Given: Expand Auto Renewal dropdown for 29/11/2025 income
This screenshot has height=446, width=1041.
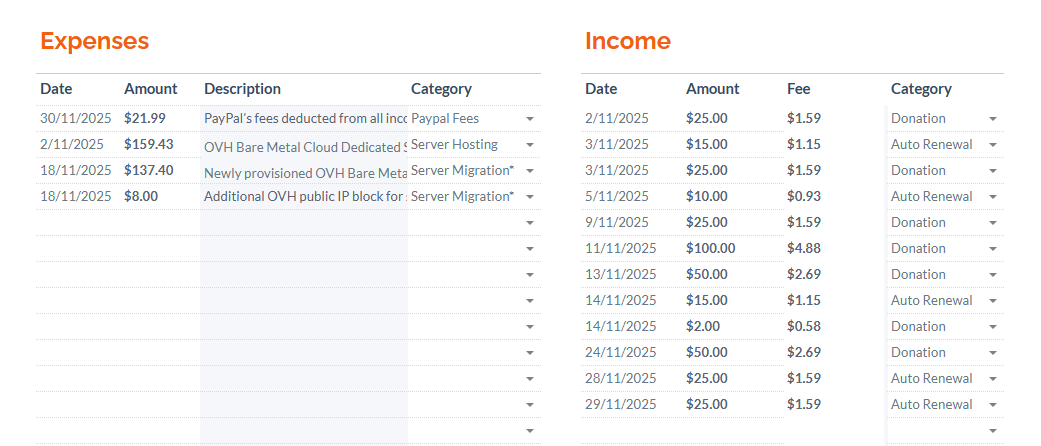Looking at the screenshot, I should point(992,405).
